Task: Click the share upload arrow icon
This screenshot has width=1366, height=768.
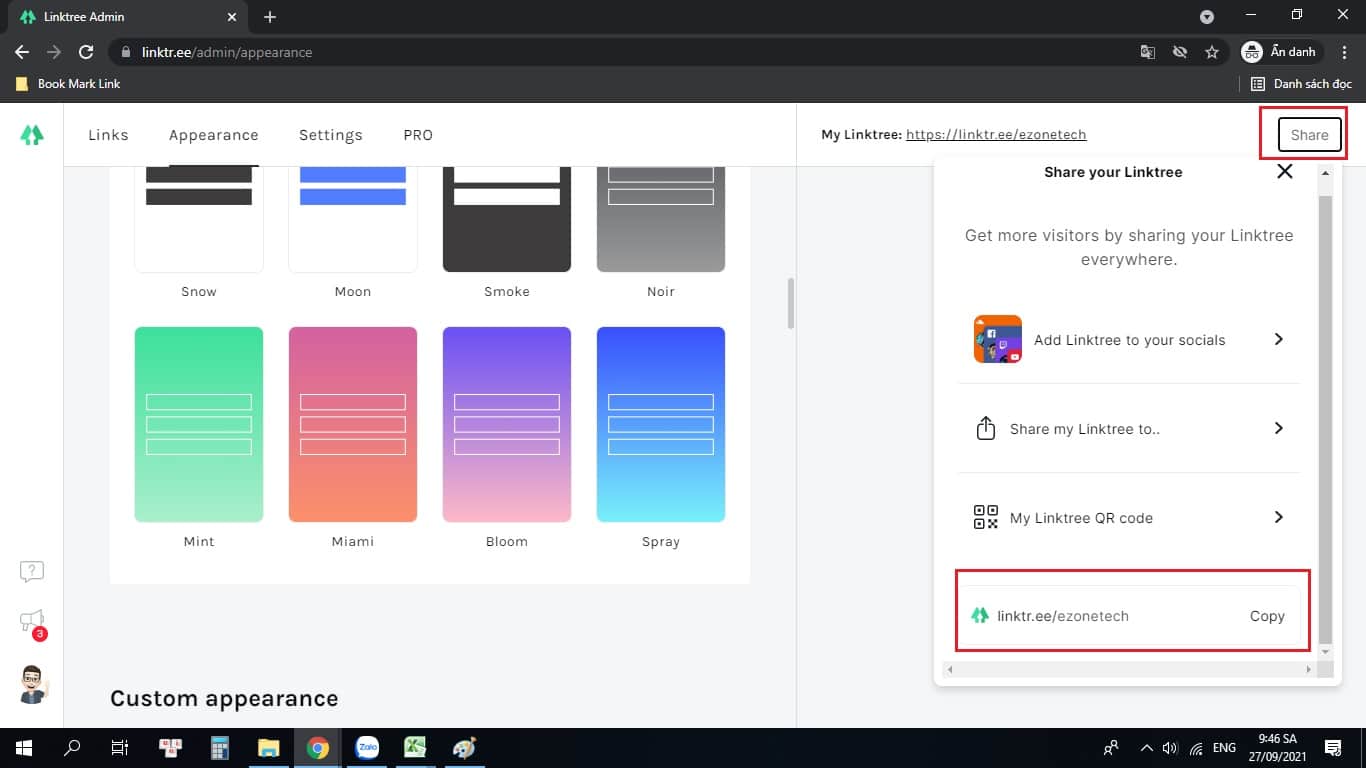Action: [x=986, y=428]
